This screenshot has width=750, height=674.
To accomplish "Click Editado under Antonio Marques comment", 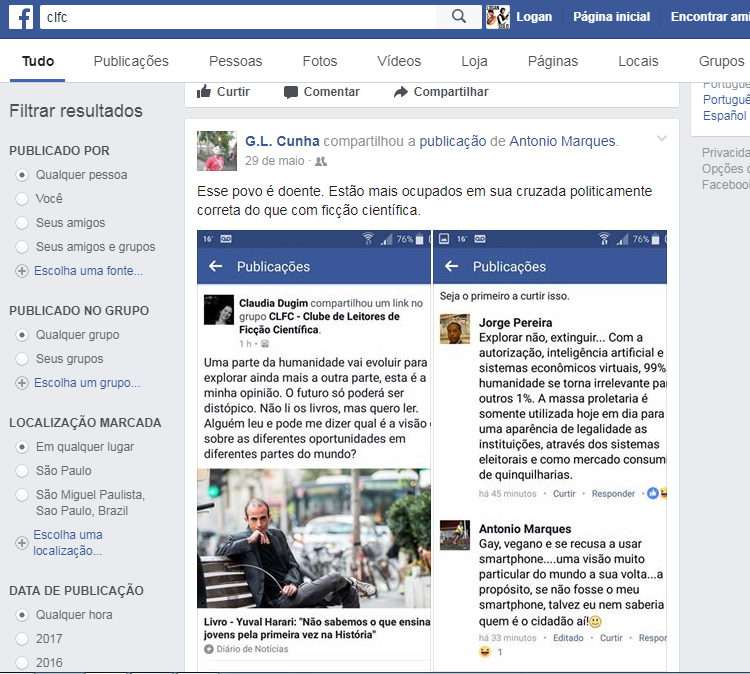I will pyautogui.click(x=568, y=638).
